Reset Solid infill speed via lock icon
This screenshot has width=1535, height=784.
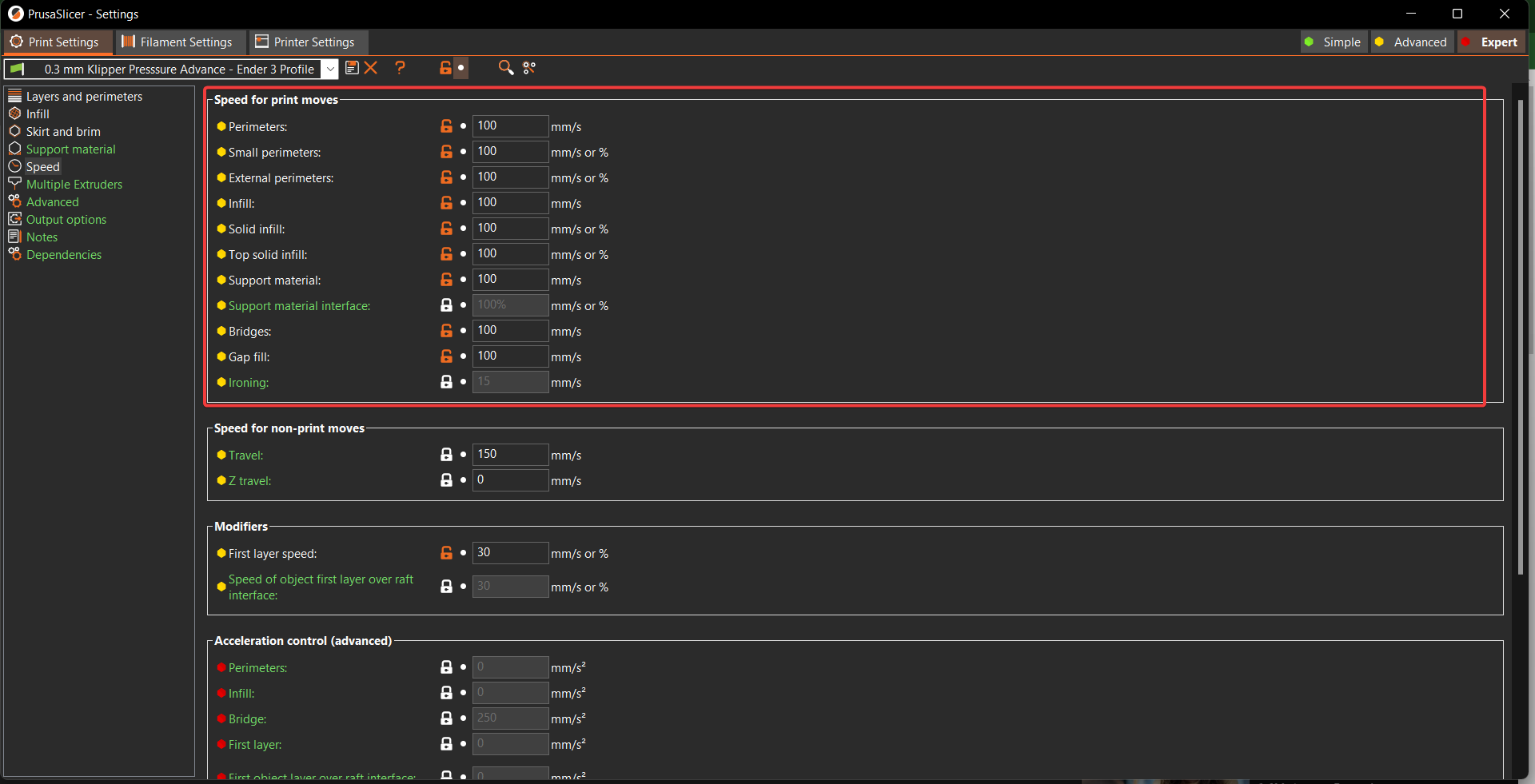tap(446, 229)
